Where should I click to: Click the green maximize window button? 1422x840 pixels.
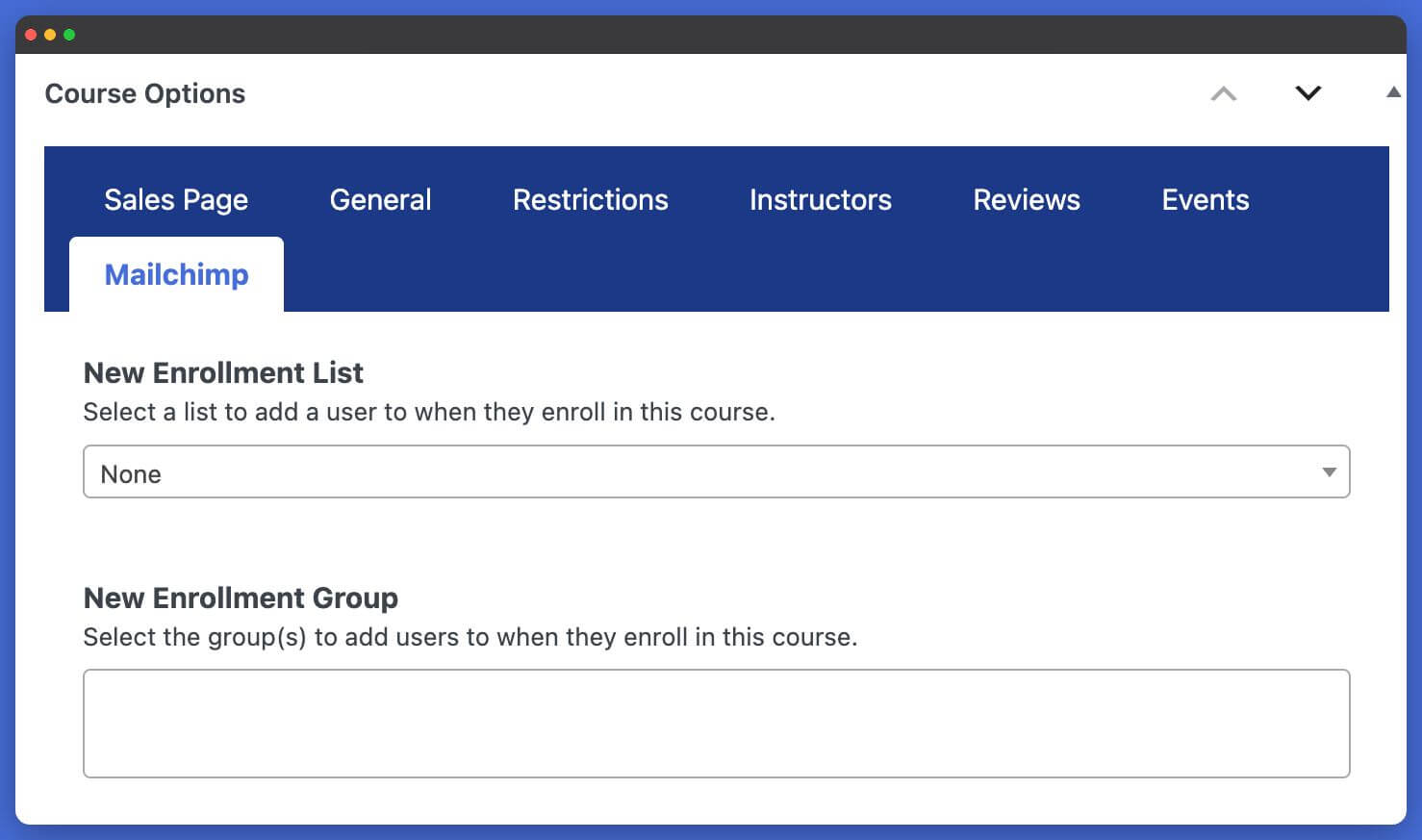pos(69,35)
